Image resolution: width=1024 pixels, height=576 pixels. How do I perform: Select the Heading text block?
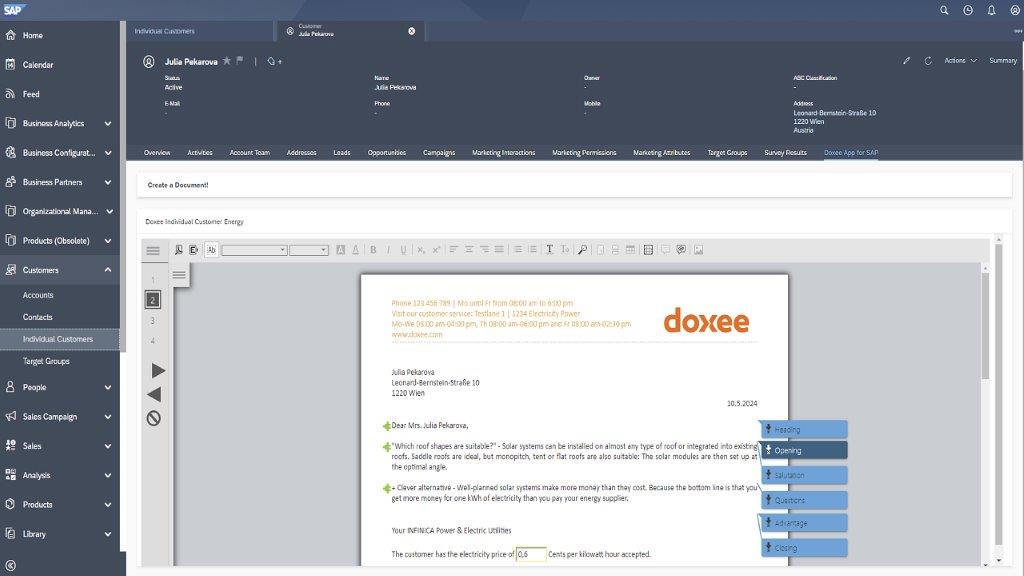(x=805, y=430)
